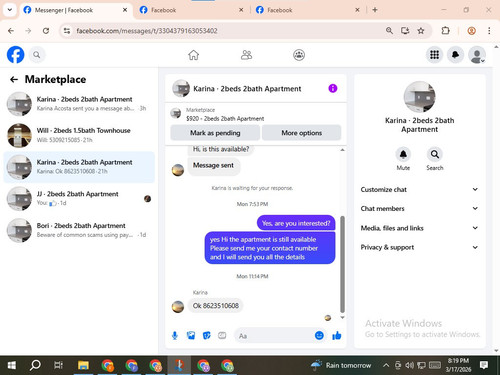Click the address bar URL
This screenshot has height=375, width=500.
click(147, 31)
